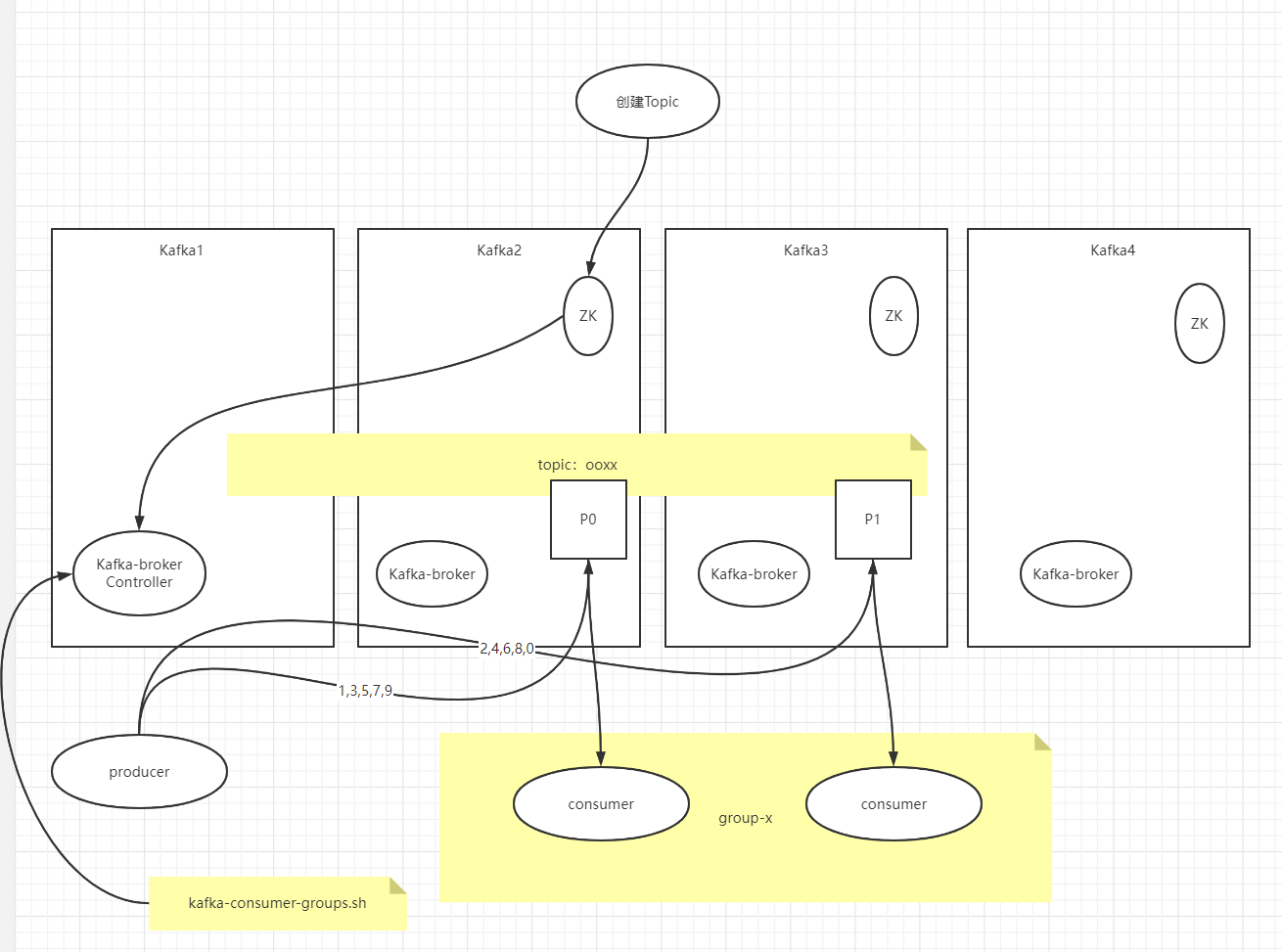The width and height of the screenshot is (1282, 952).
Task: Select the ZK node in Kafka3
Action: [893, 316]
